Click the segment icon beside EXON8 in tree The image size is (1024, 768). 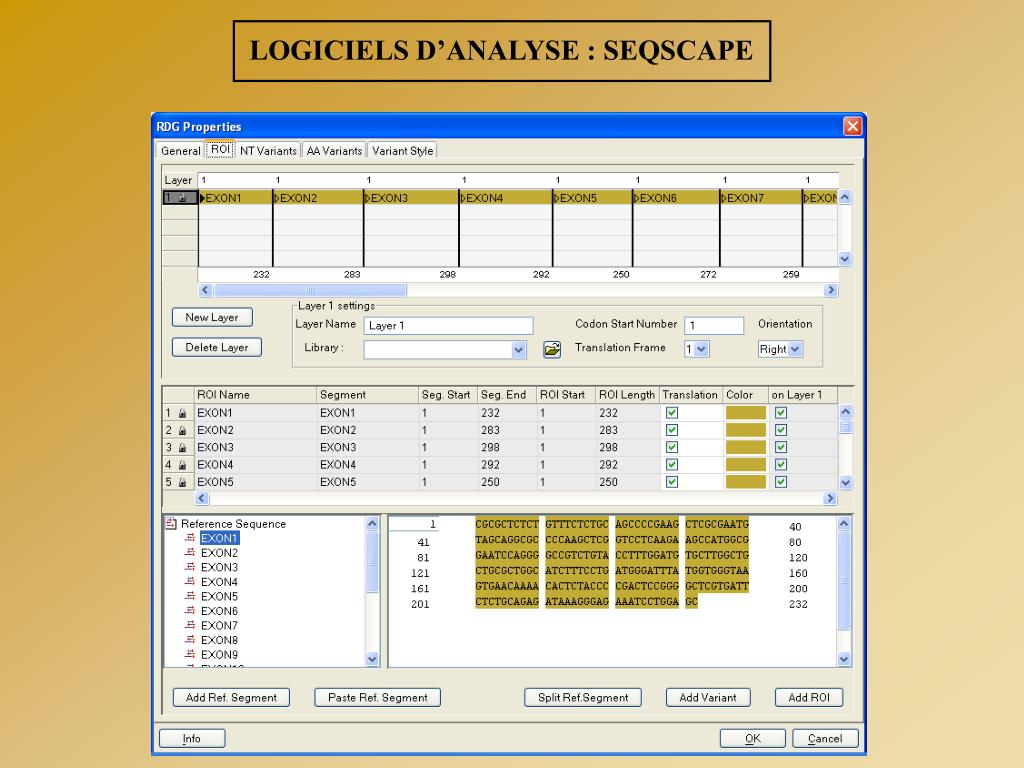tap(190, 639)
